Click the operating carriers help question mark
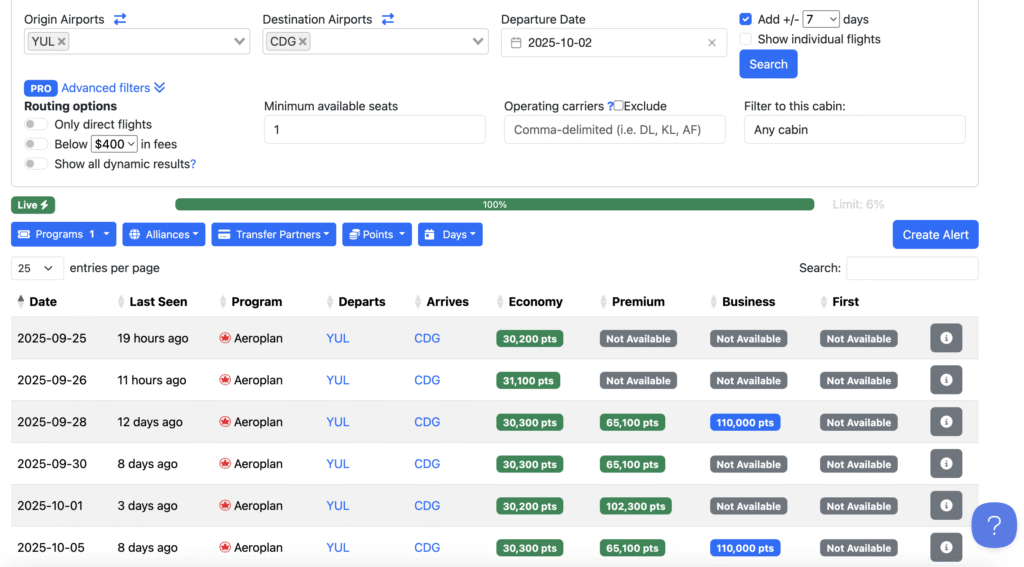The image size is (1024, 567). [610, 106]
